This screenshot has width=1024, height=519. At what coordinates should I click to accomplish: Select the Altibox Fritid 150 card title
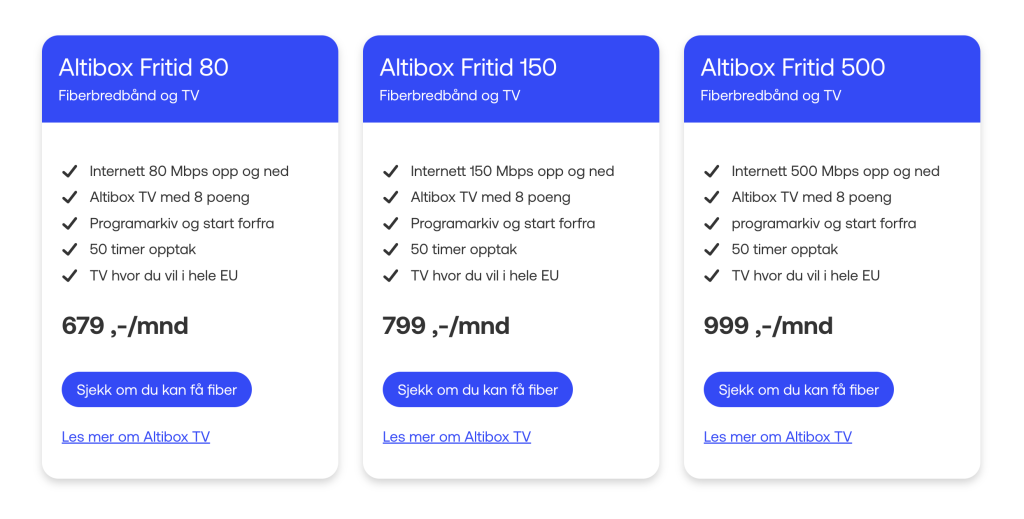point(468,68)
